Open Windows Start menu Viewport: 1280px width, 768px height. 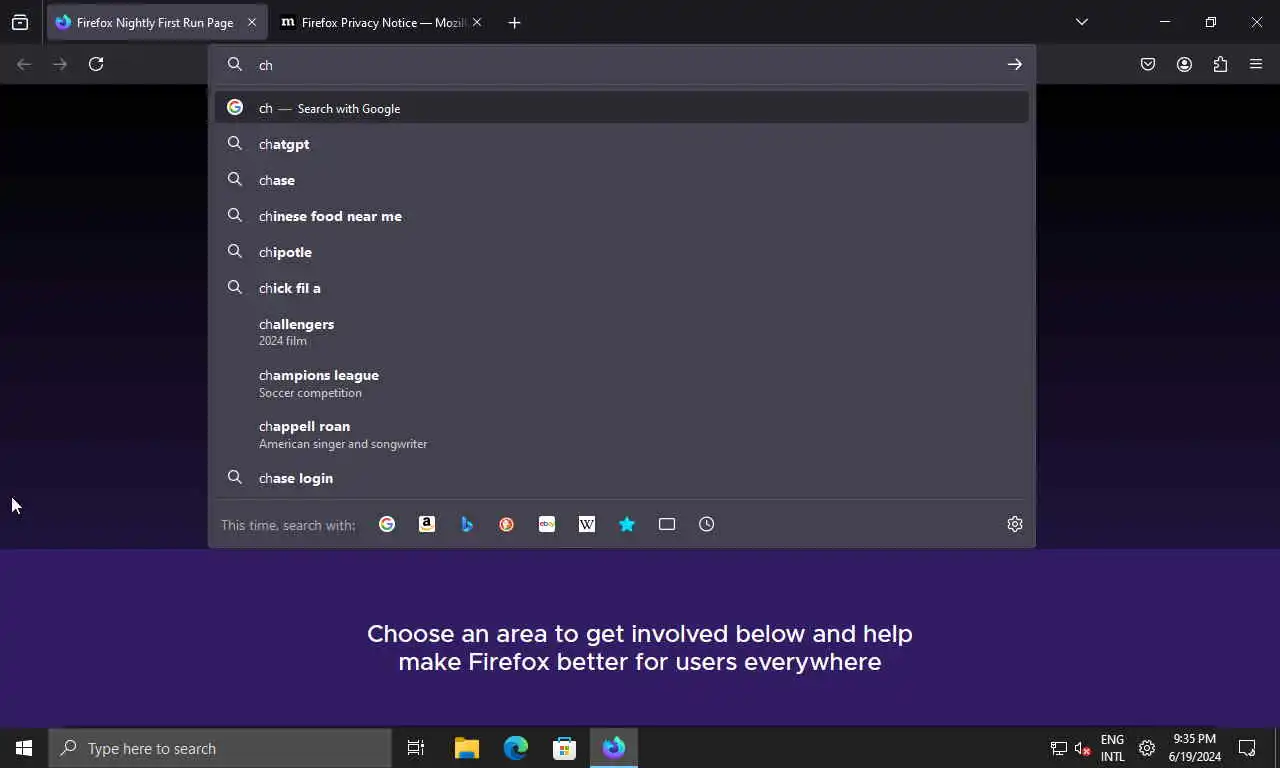pyautogui.click(x=24, y=748)
